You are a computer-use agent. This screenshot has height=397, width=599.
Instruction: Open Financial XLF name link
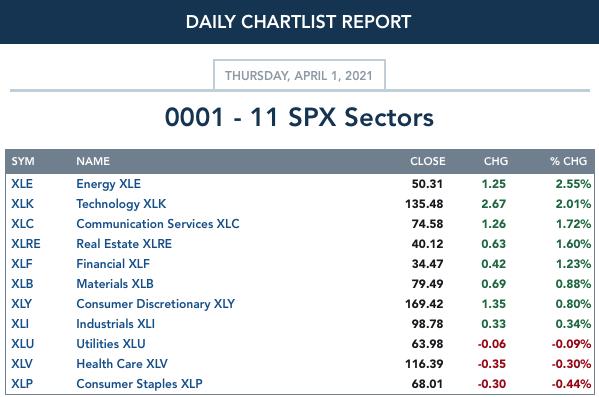[x=113, y=264]
